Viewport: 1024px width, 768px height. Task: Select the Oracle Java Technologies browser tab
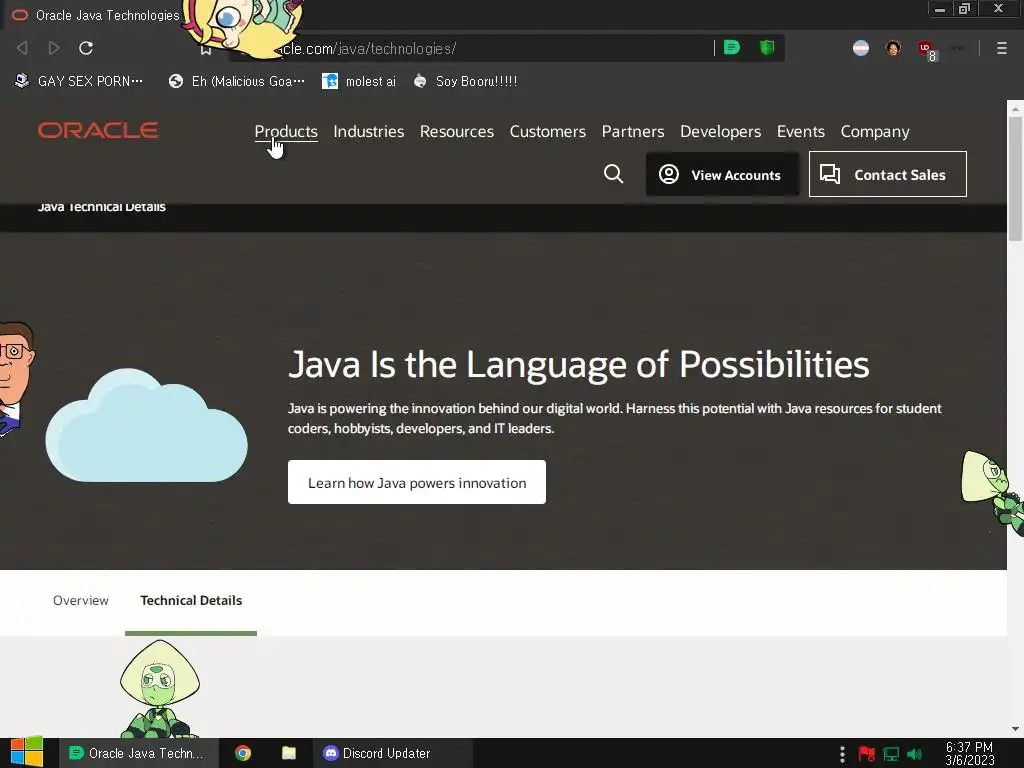98,14
